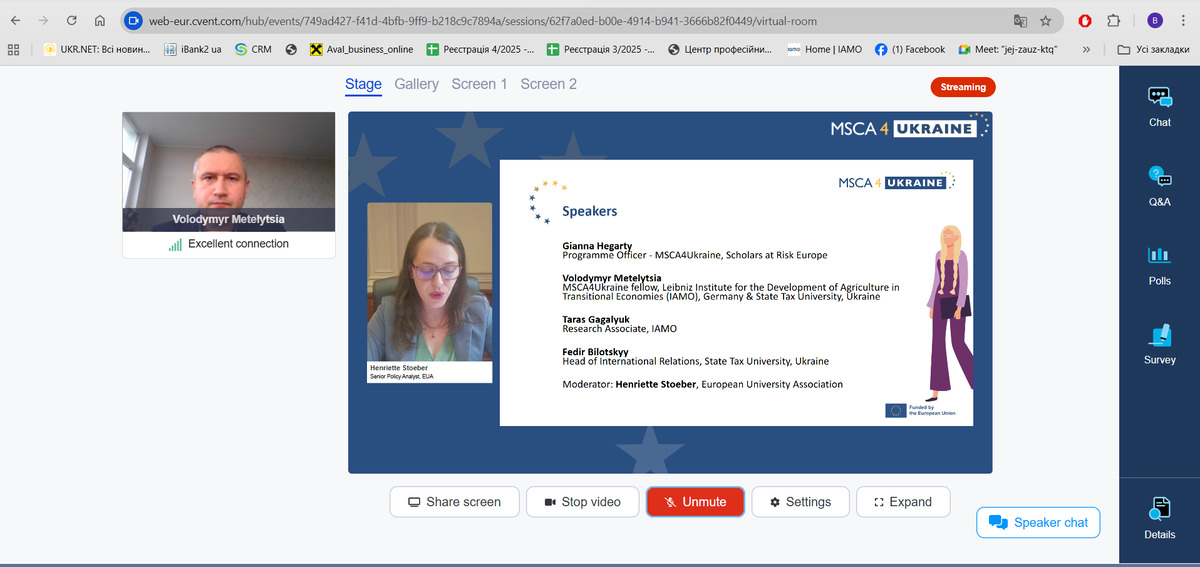Click the Share screen button
Screen dimensions: 1200x567
pyautogui.click(x=454, y=502)
